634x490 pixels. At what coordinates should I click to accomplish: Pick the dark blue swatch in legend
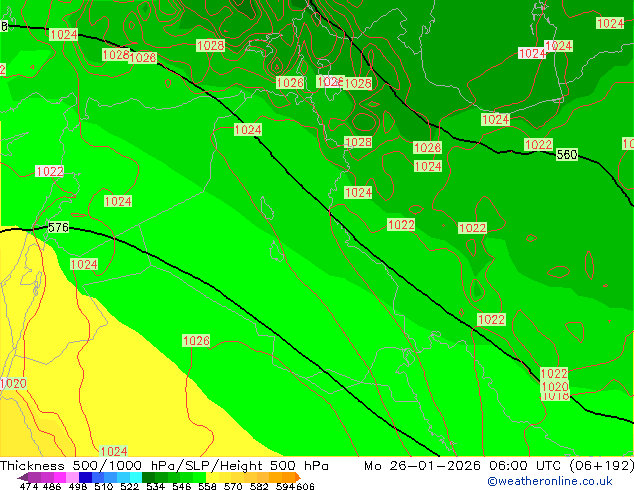[x=85, y=477]
